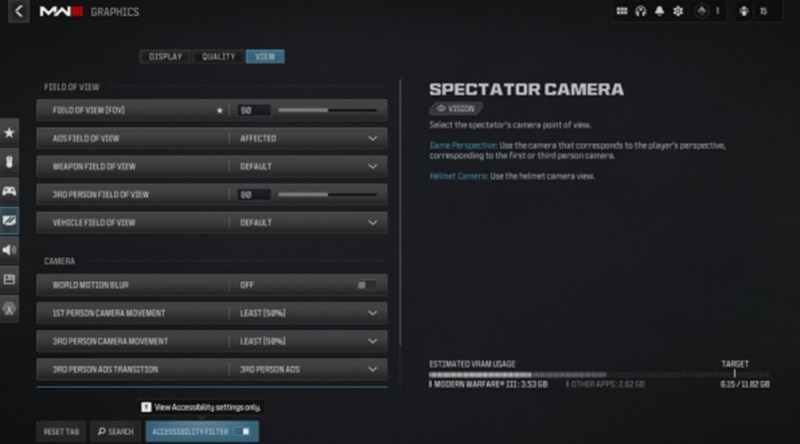Switch to the Quality tab
This screenshot has width=800, height=444.
pyautogui.click(x=218, y=57)
